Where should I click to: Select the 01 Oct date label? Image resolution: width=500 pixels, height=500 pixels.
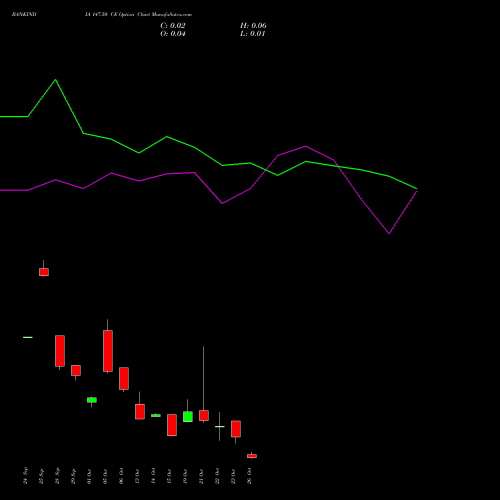90,476
